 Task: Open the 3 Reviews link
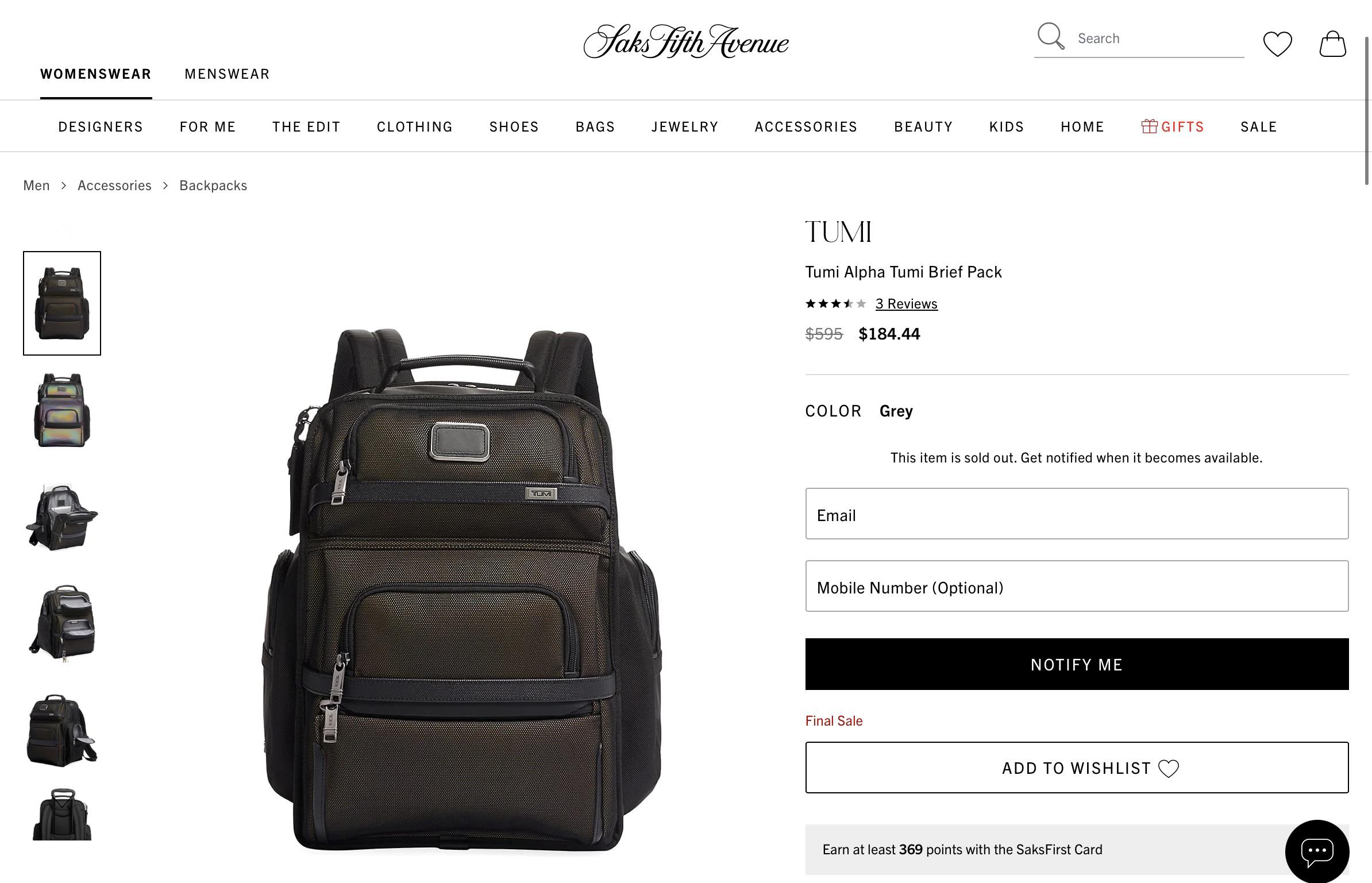click(x=907, y=304)
